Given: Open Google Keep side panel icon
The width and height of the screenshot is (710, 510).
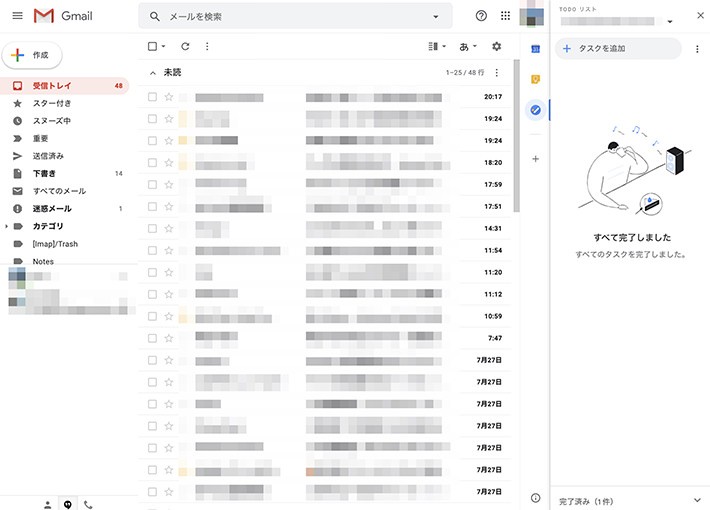Looking at the screenshot, I should tap(535, 79).
